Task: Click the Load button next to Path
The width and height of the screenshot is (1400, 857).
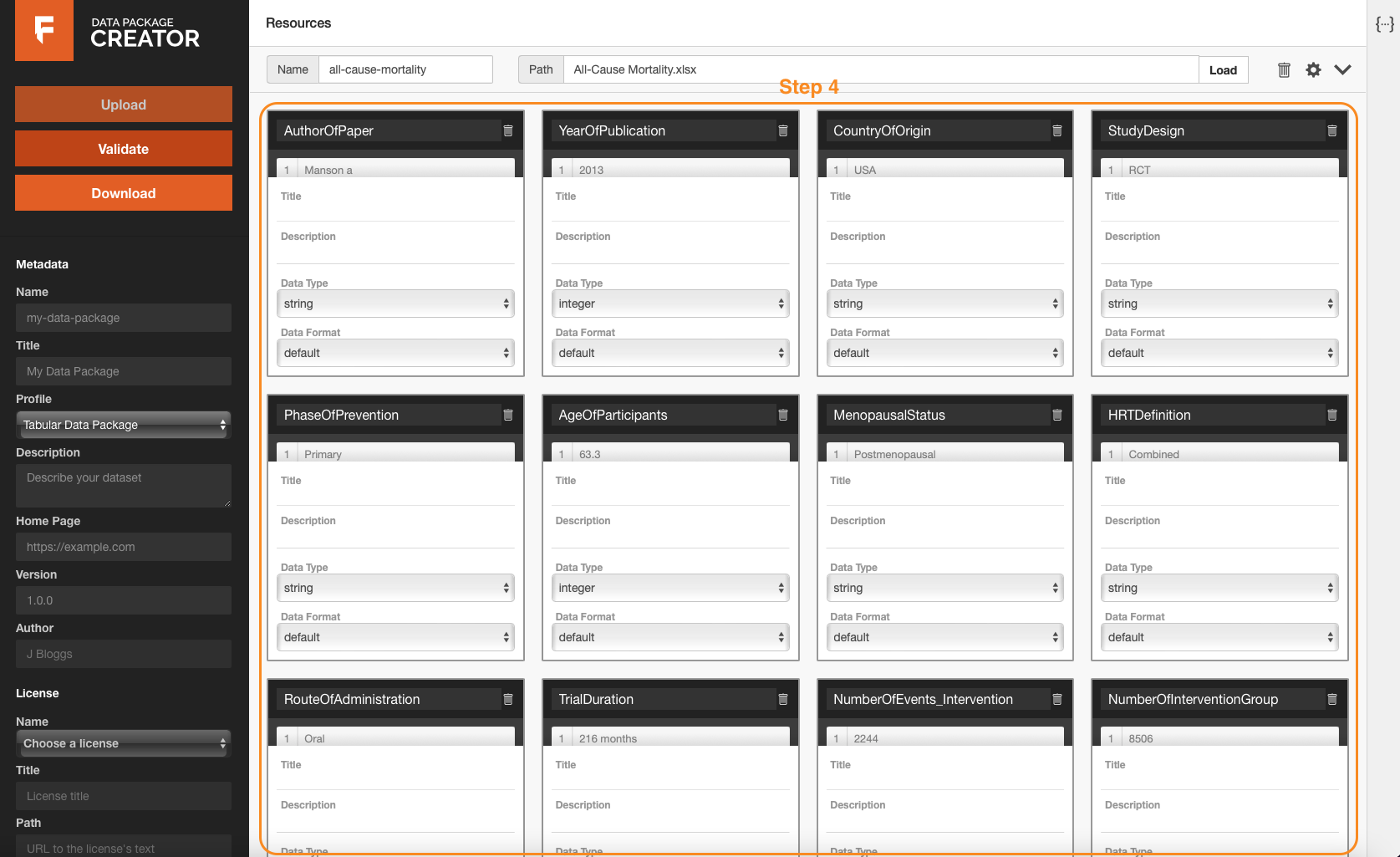Action: pyautogui.click(x=1223, y=70)
